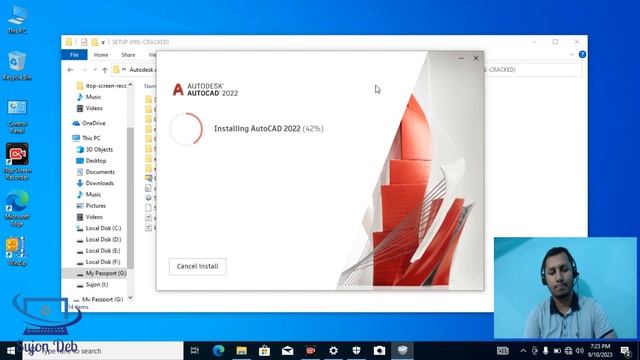Go up one folder level in File Explorer
Image resolution: width=640 pixels, height=360 pixels.
click(105, 70)
